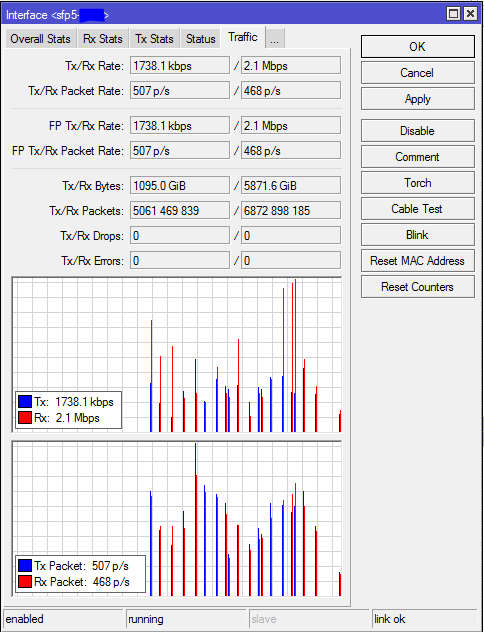Disable the sfp5 interface
The width and height of the screenshot is (484, 632).
pos(418,131)
